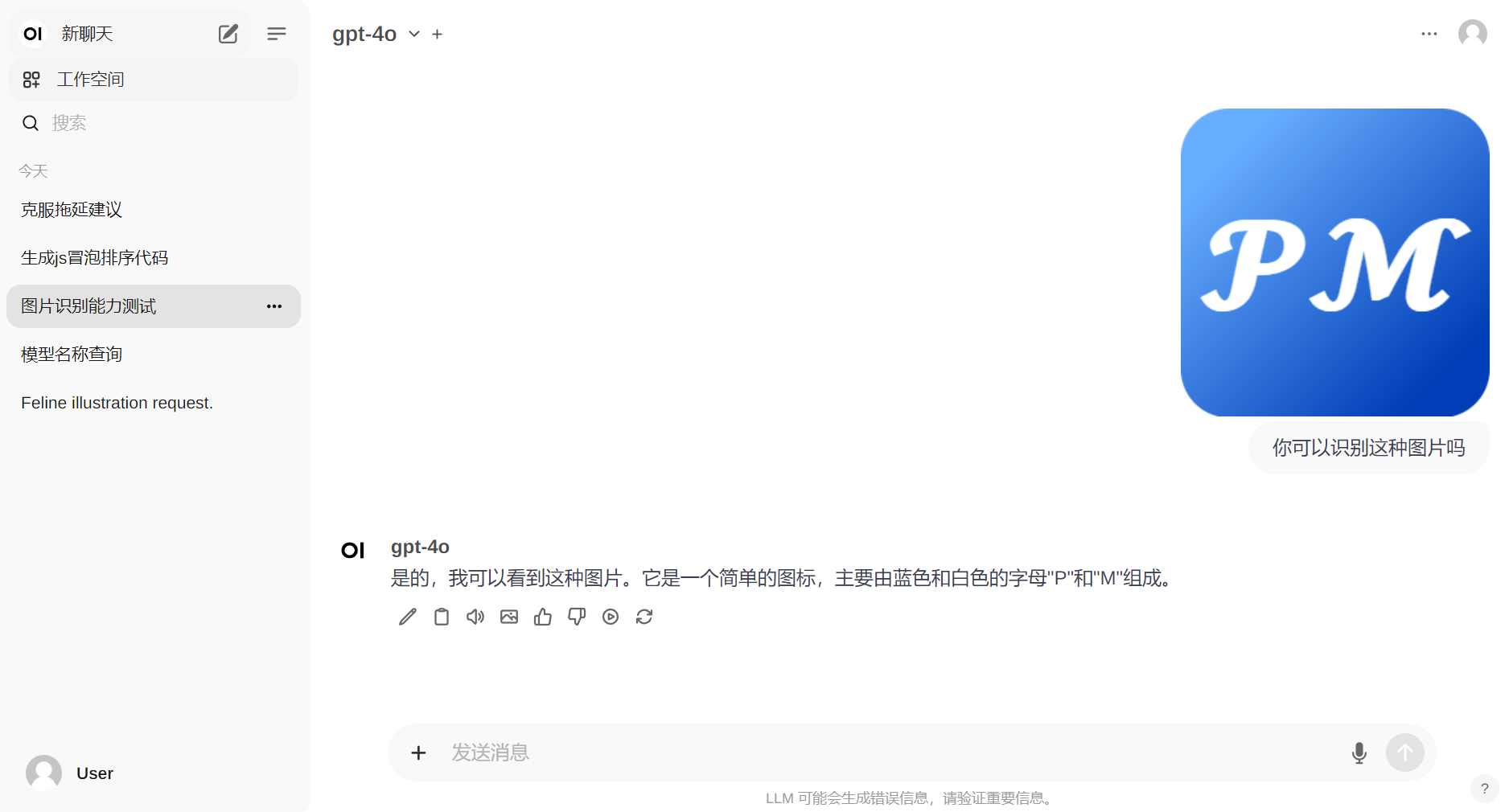Read the response aloud with the speaker icon

click(x=475, y=617)
